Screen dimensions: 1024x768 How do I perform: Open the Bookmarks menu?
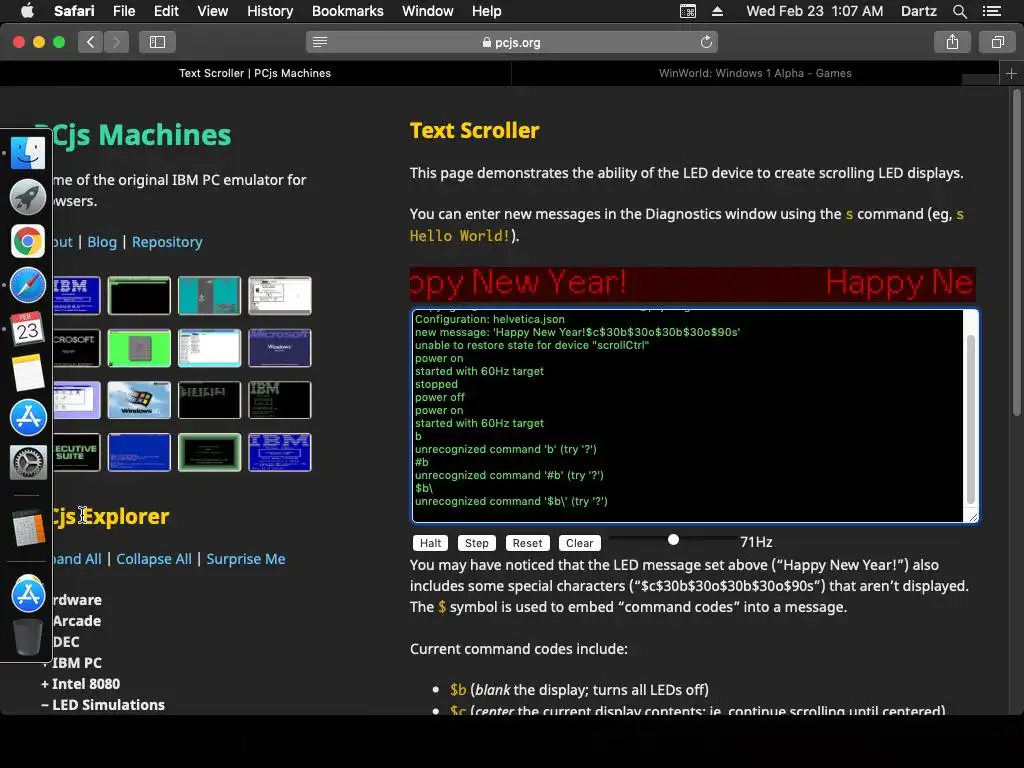[347, 11]
